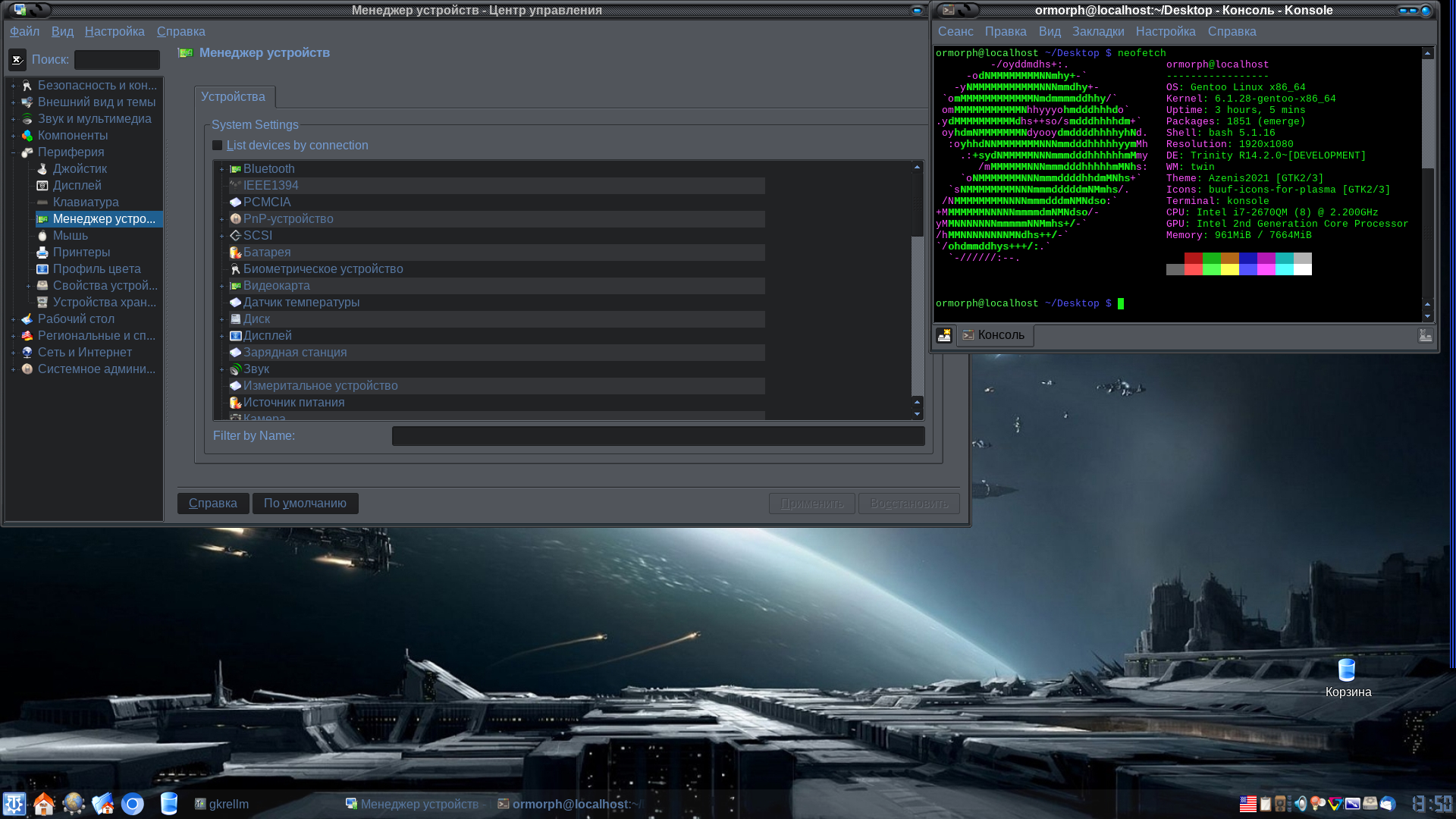Expand the Безопасность и кон... category
The width and height of the screenshot is (1456, 819).
13,86
